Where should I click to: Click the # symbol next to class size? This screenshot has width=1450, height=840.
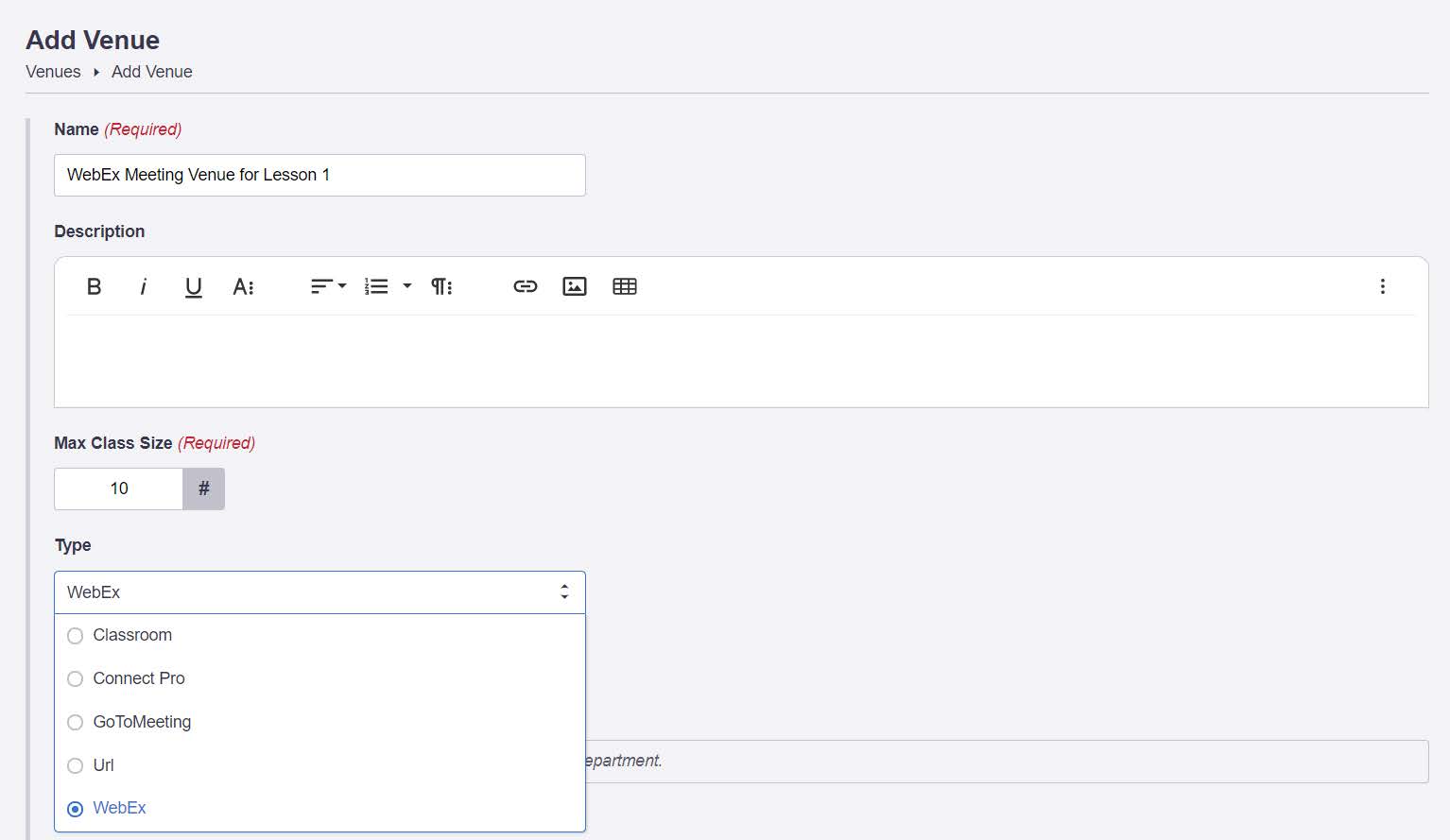click(204, 489)
